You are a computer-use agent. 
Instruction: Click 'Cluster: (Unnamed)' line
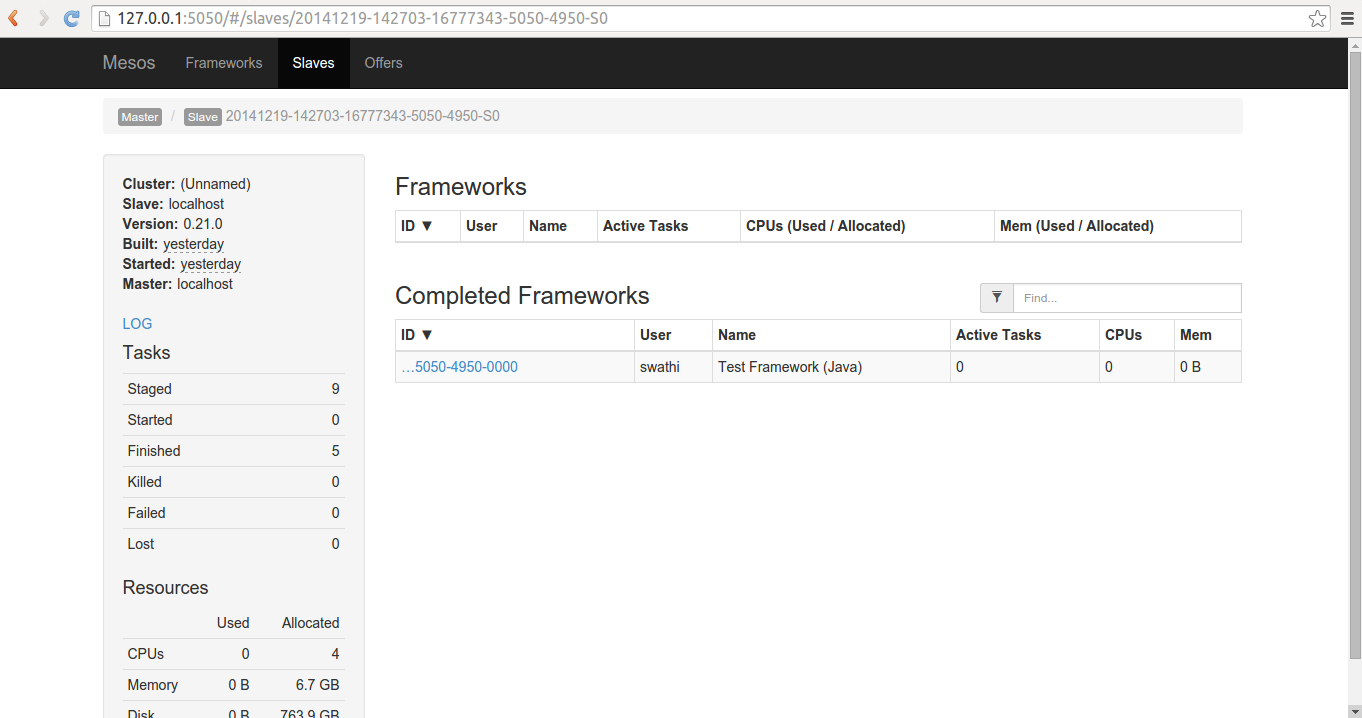click(187, 184)
